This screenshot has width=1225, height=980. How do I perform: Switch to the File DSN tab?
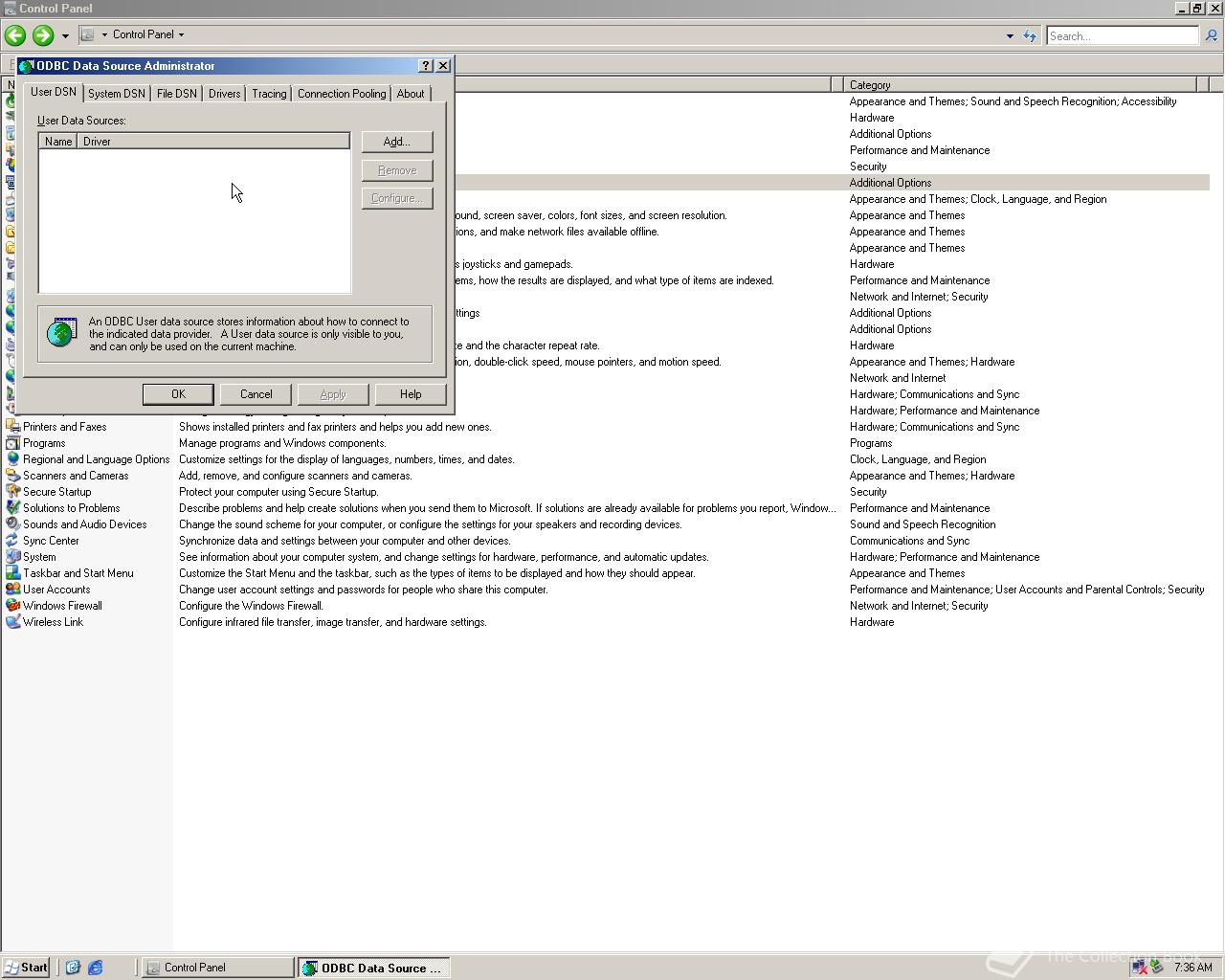(x=177, y=94)
